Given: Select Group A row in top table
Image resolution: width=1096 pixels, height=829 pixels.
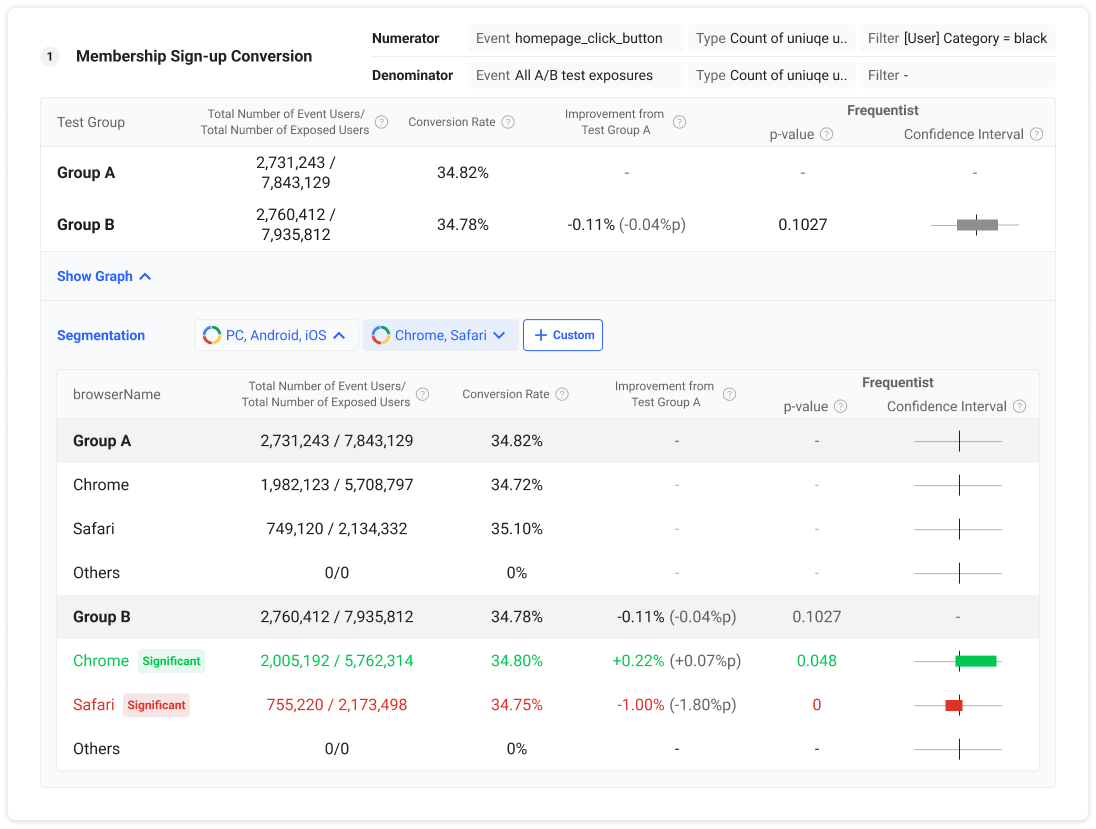Looking at the screenshot, I should tap(548, 173).
